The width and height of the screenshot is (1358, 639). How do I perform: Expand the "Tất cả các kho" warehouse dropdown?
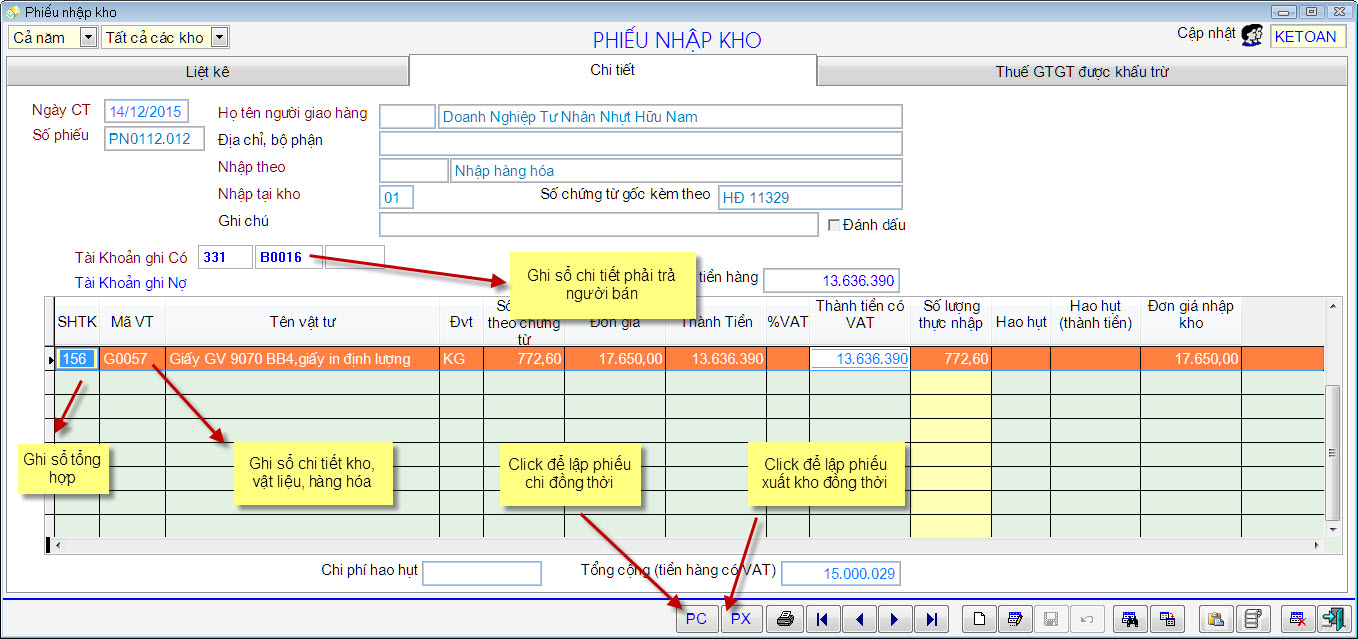click(219, 38)
